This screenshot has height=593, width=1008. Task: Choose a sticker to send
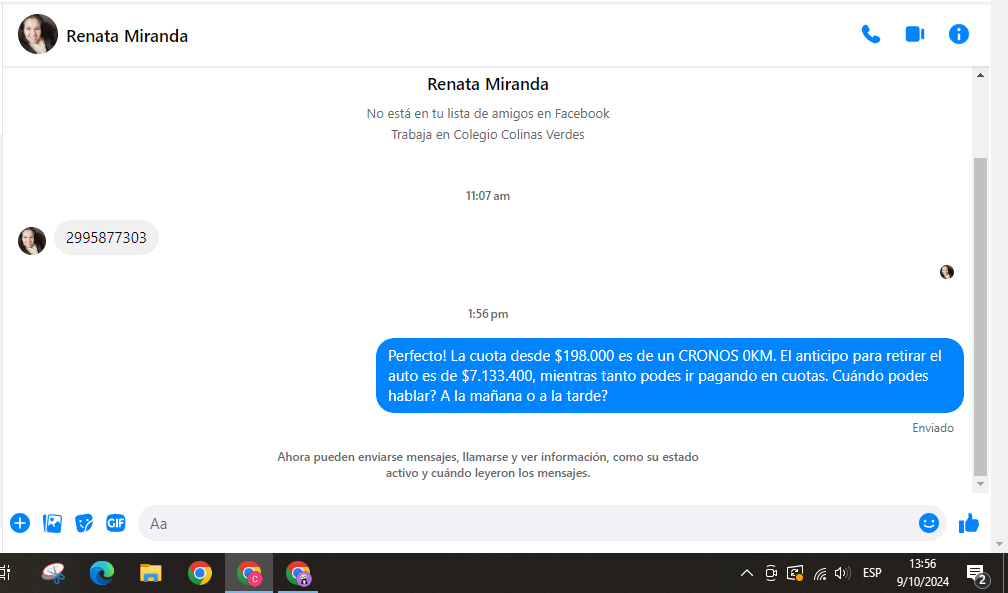[x=84, y=523]
